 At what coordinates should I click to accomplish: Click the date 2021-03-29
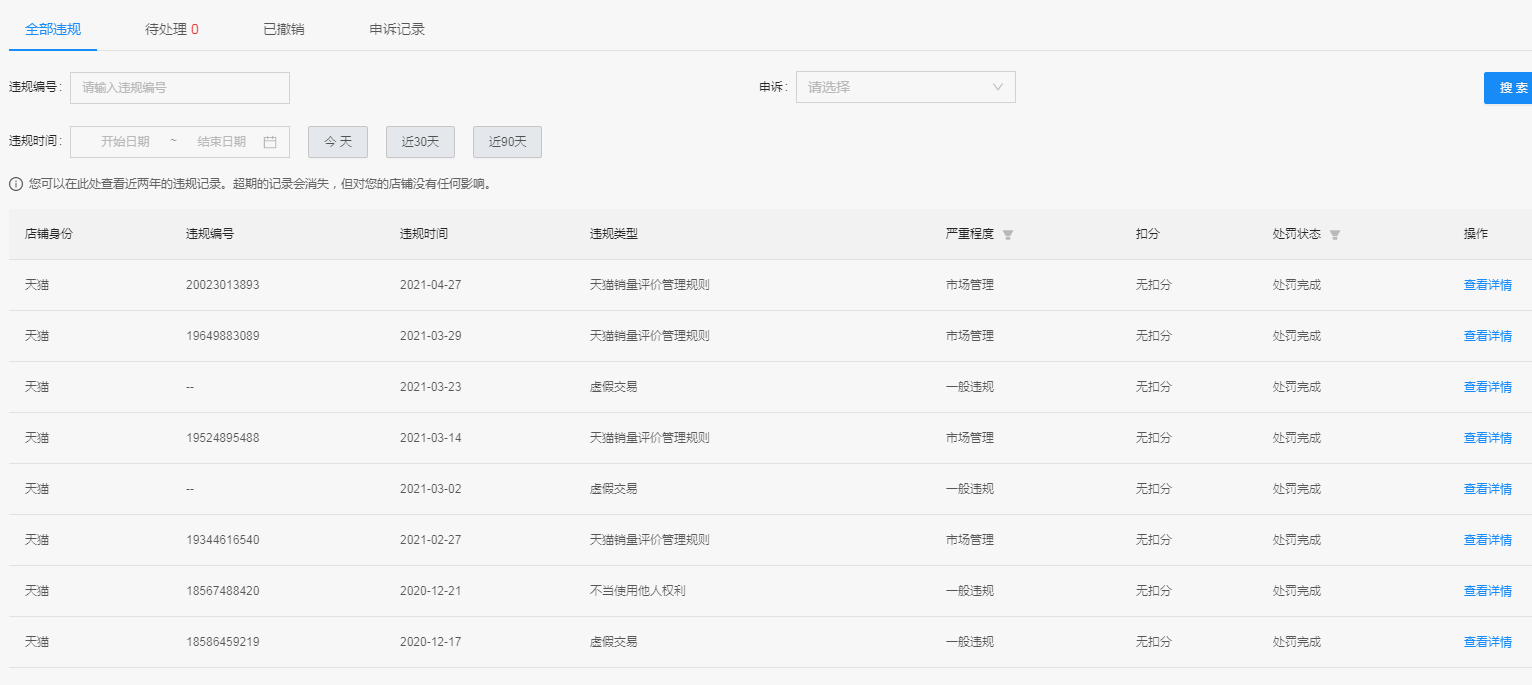pos(431,336)
